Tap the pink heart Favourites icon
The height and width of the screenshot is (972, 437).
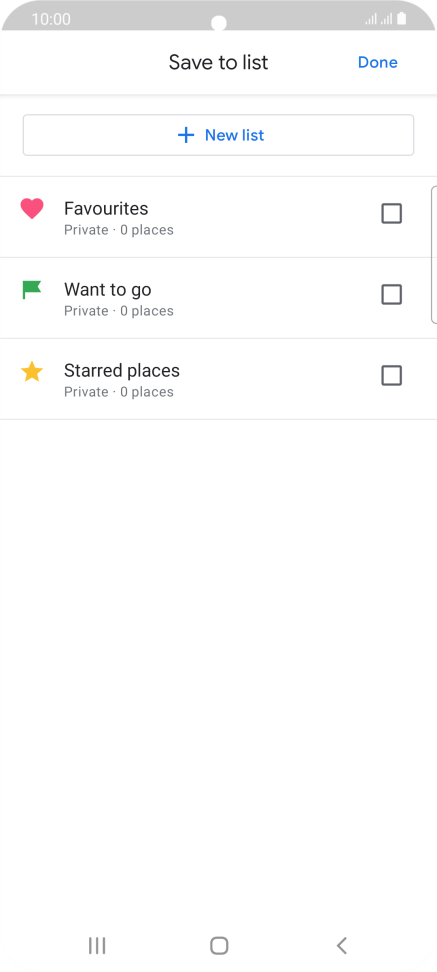(32, 209)
